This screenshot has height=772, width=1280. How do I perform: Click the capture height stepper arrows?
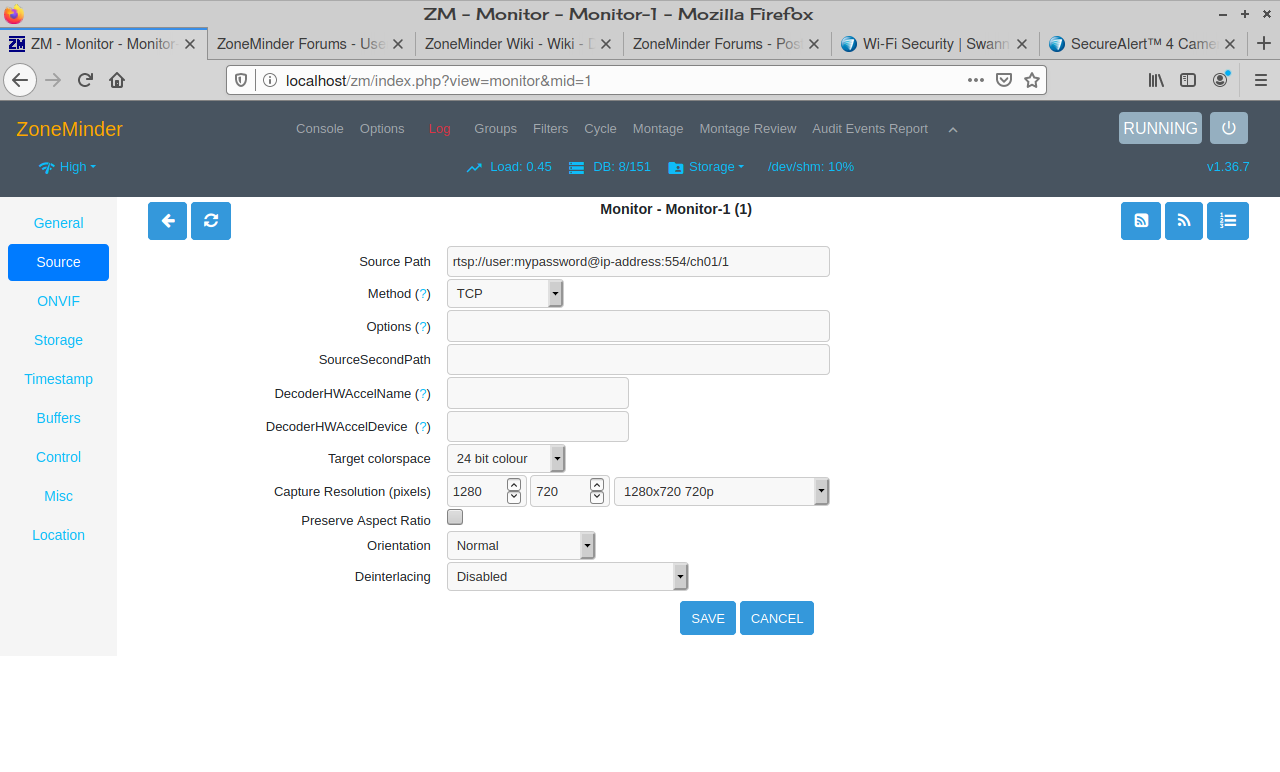tap(597, 491)
